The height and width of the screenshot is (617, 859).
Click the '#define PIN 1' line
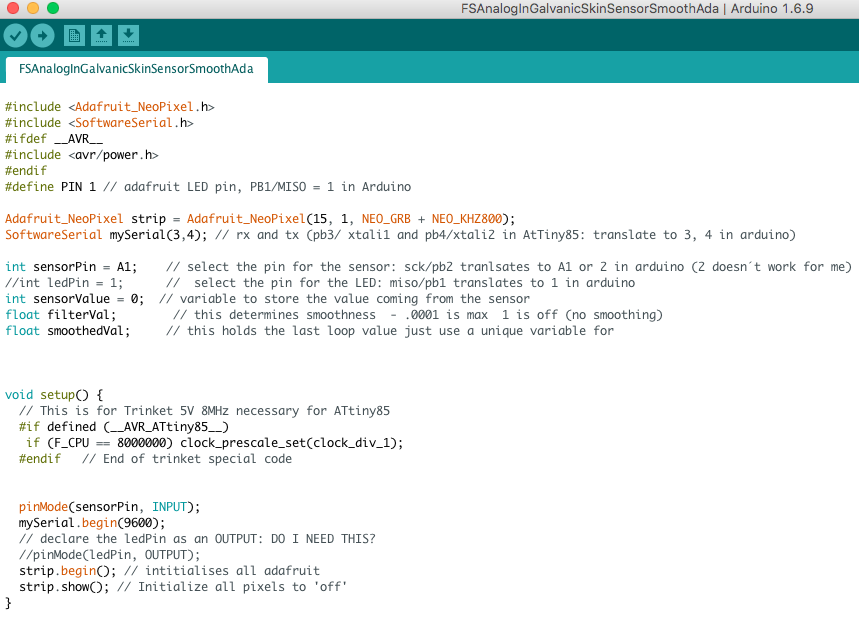click(x=208, y=187)
